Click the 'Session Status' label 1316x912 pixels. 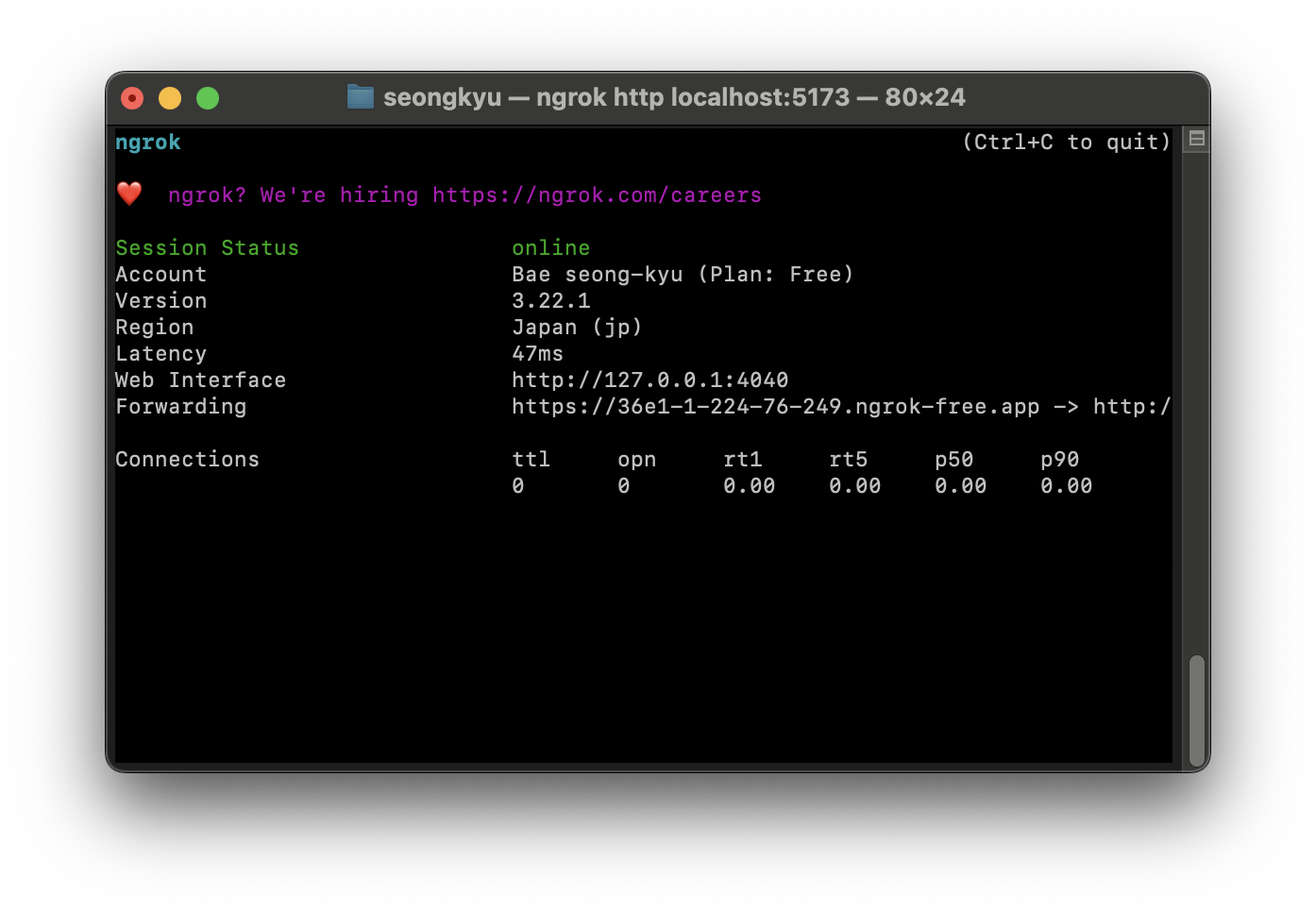207,248
